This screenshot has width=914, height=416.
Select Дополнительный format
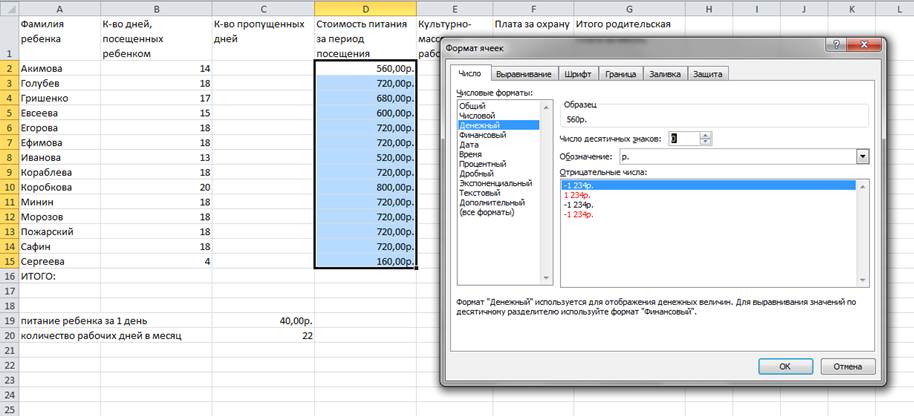[499, 203]
